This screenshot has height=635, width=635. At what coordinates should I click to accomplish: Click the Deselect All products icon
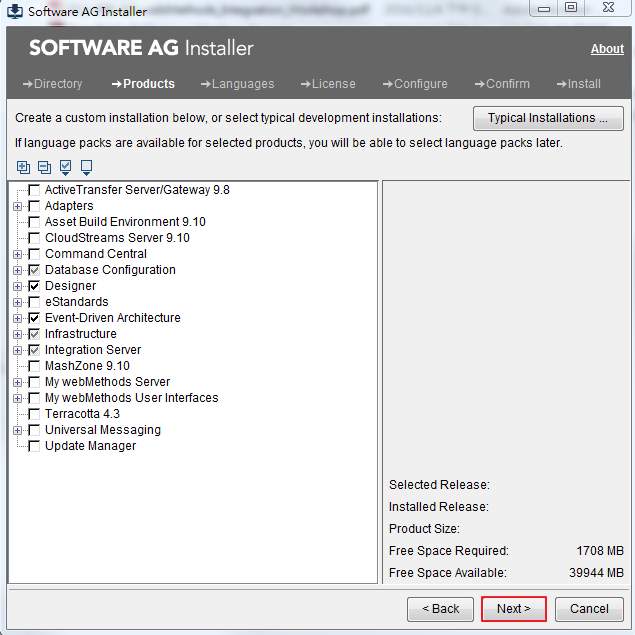point(86,167)
